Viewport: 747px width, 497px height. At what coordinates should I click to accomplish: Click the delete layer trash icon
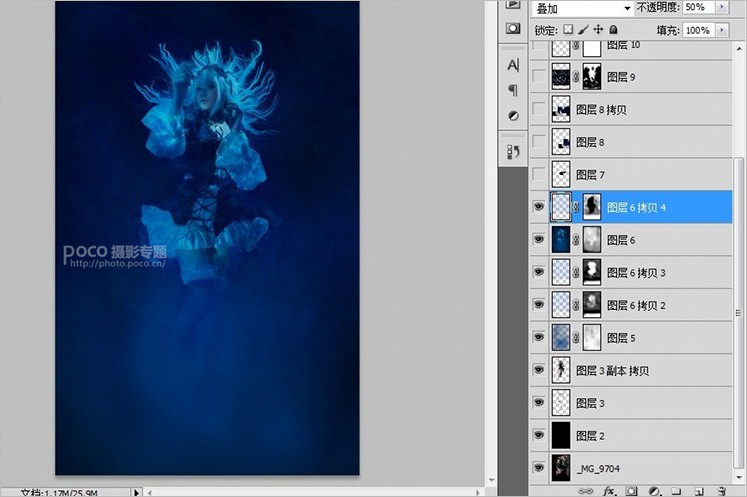tap(720, 491)
